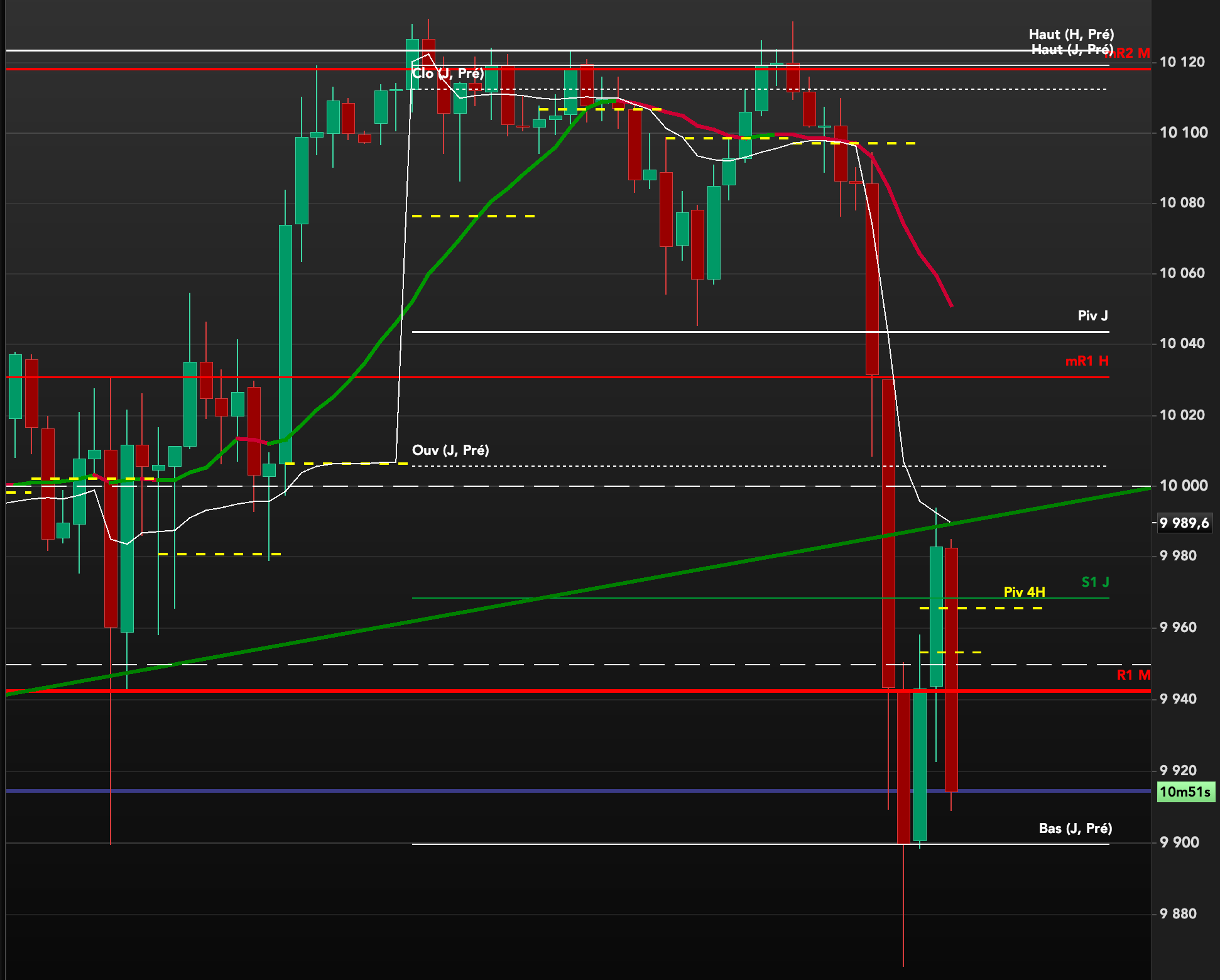Click the 10 120 price axis label
Screen dimensions: 1220x980
point(1182,62)
